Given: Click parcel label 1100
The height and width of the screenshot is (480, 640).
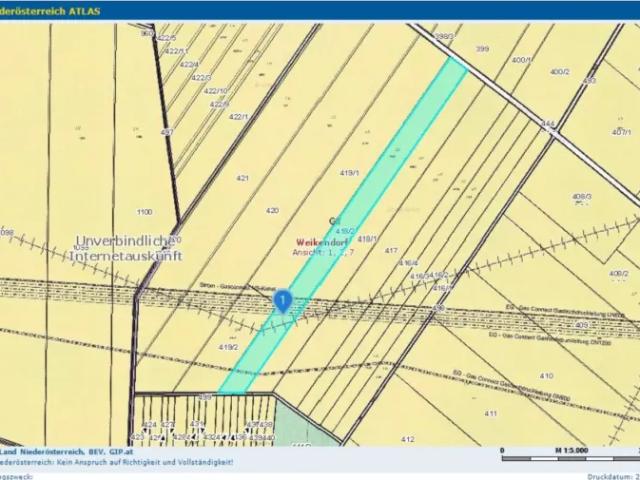Looking at the screenshot, I should [x=144, y=212].
